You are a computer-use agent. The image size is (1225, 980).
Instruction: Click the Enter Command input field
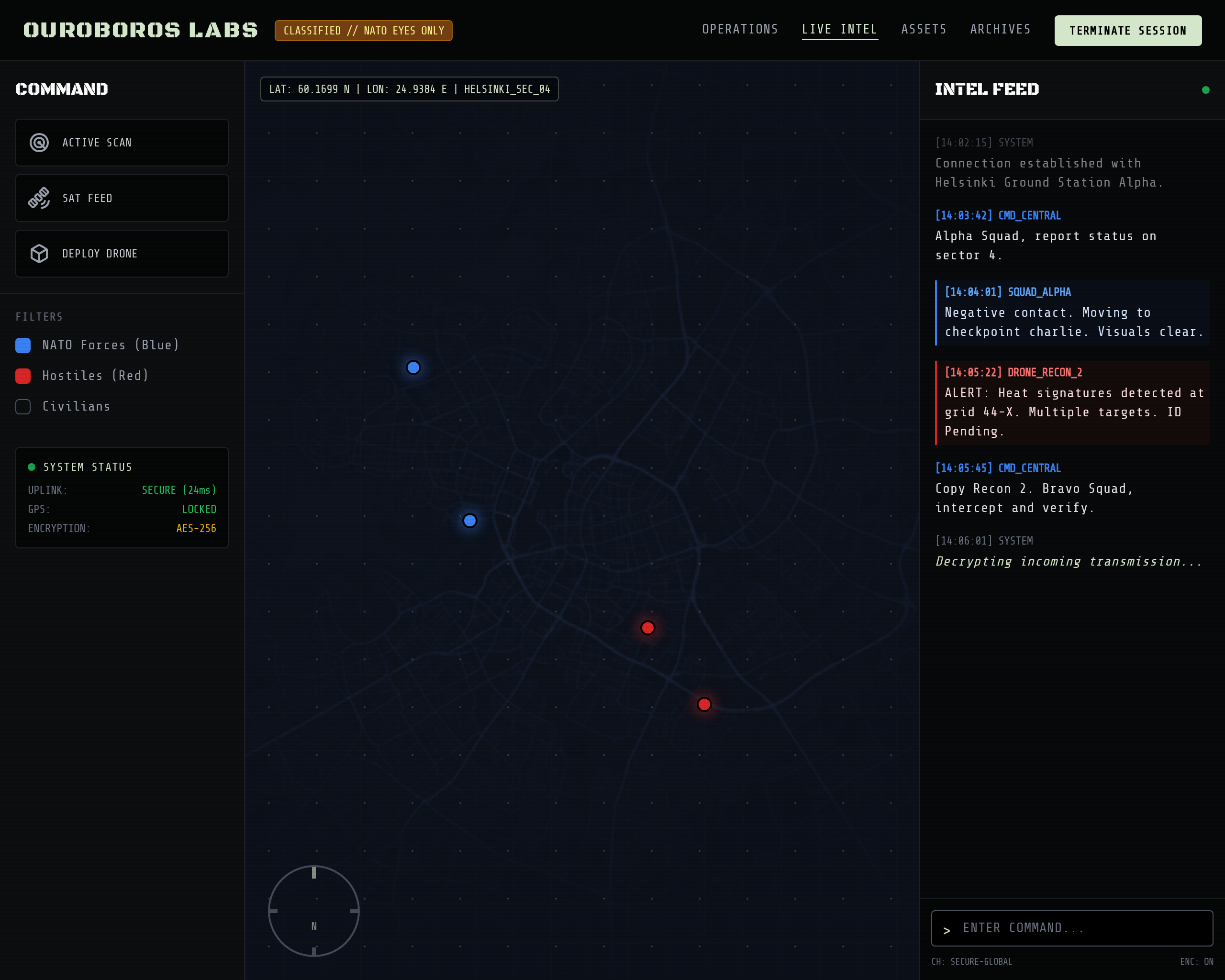coord(1074,928)
